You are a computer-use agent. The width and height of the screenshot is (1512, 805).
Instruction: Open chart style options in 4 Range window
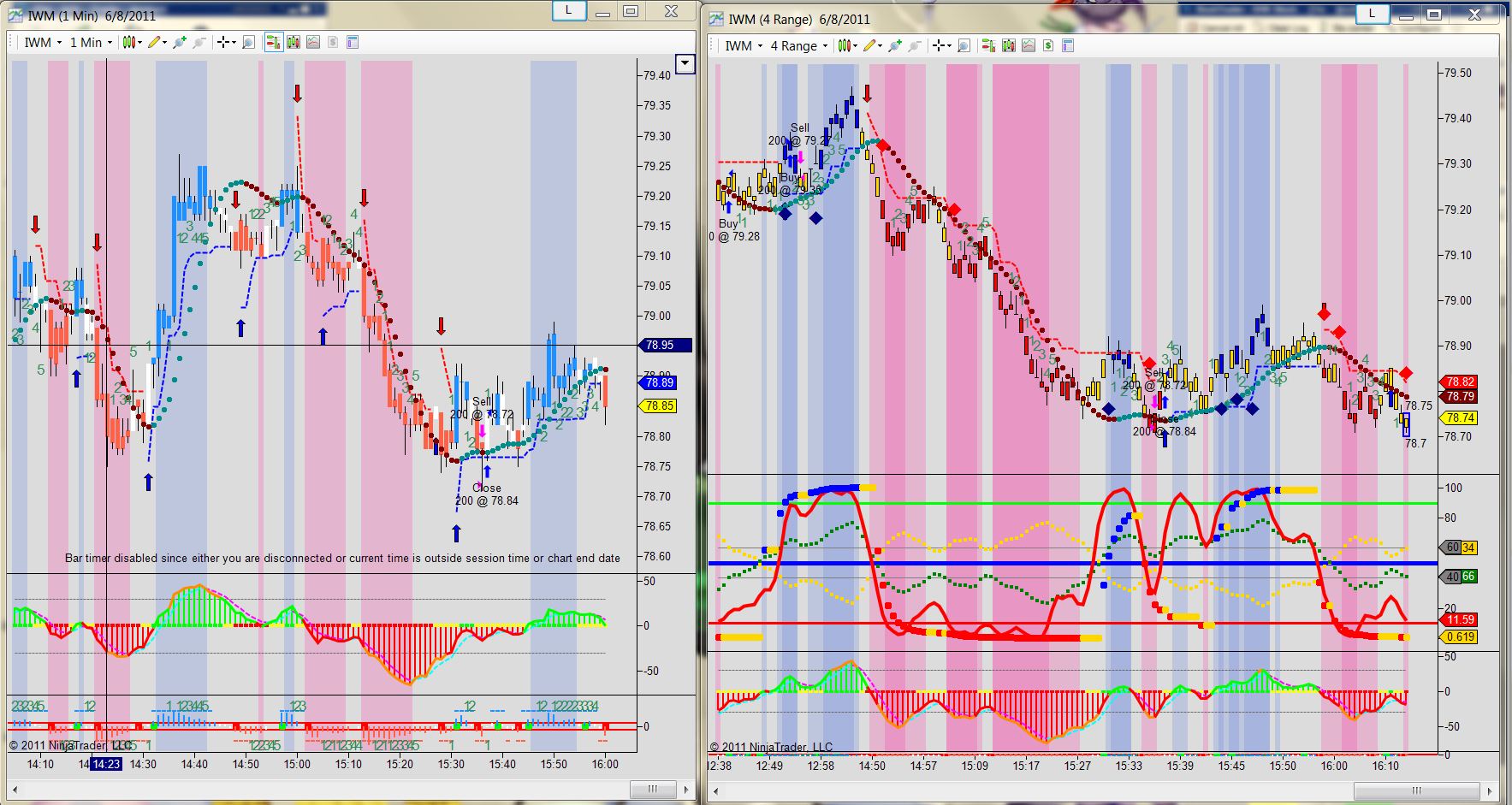coord(845,45)
